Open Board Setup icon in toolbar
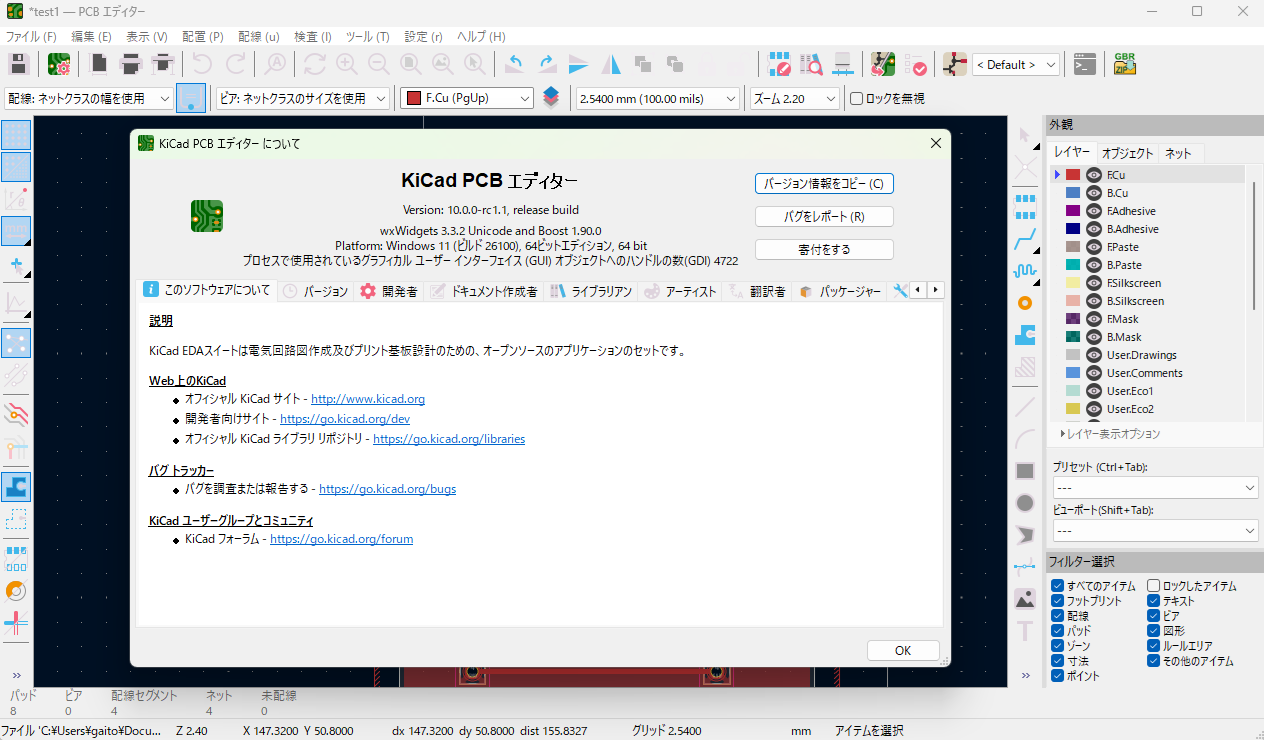 pyautogui.click(x=59, y=64)
